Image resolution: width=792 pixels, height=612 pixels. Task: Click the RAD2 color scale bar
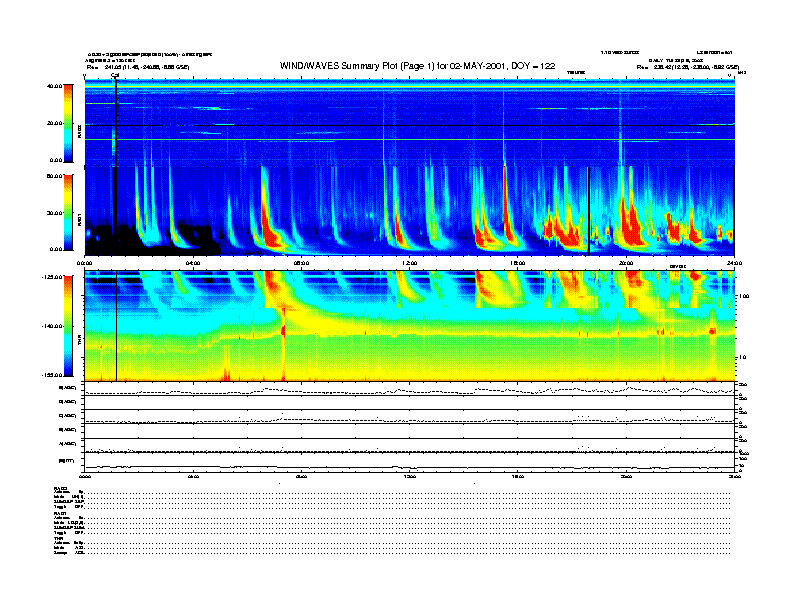pos(68,123)
